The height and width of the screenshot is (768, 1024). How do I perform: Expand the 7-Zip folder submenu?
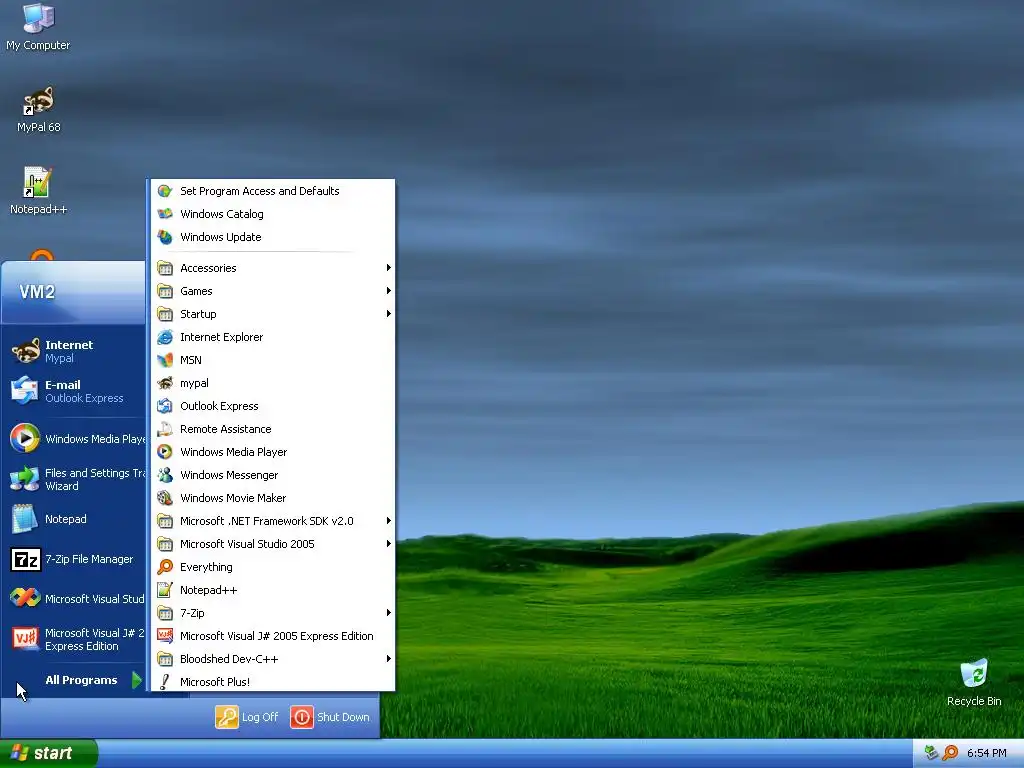[273, 613]
